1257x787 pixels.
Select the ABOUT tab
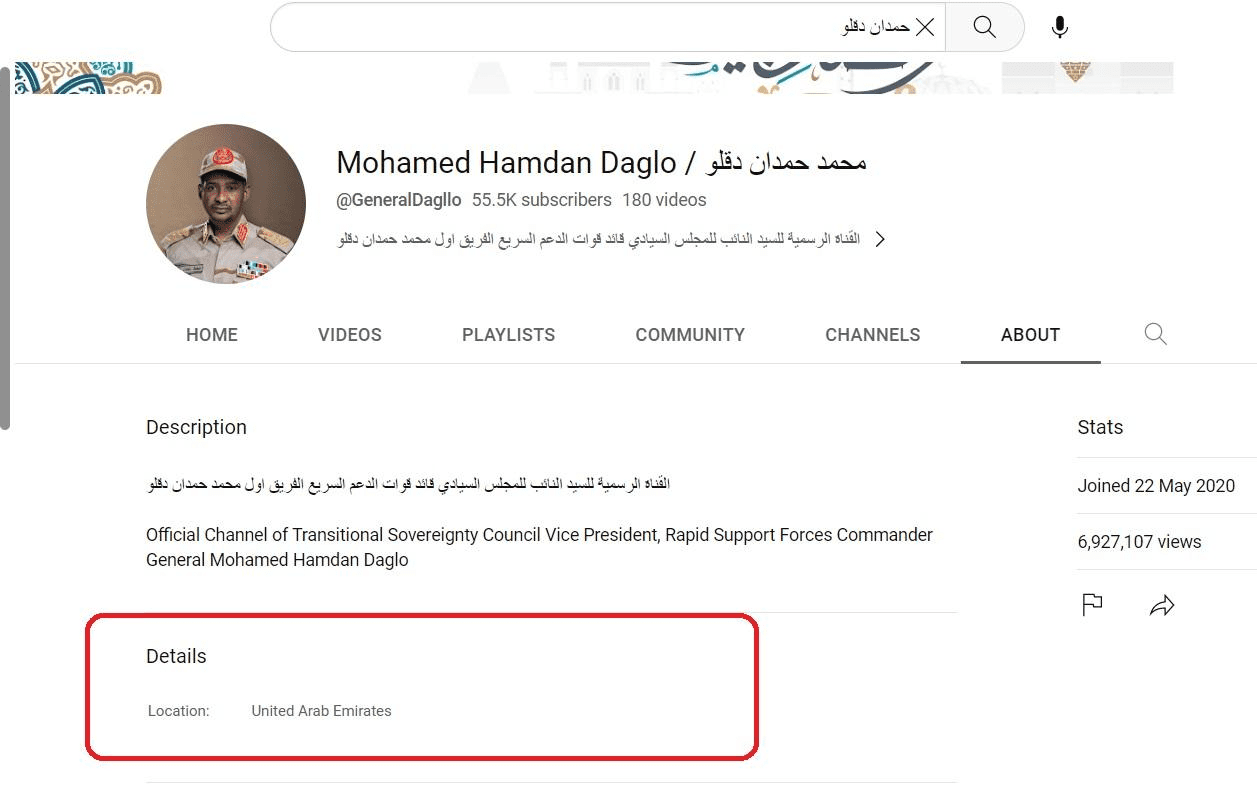(1030, 335)
